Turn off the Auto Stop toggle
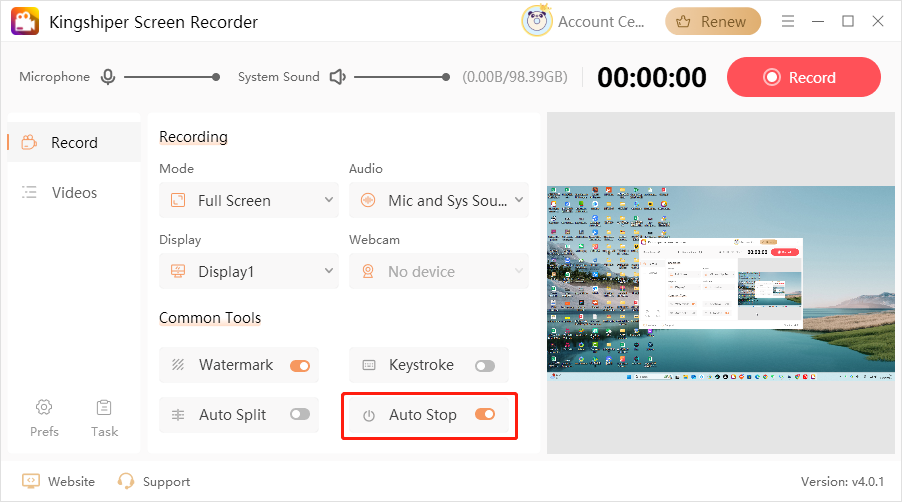This screenshot has height=502, width=902. (485, 414)
